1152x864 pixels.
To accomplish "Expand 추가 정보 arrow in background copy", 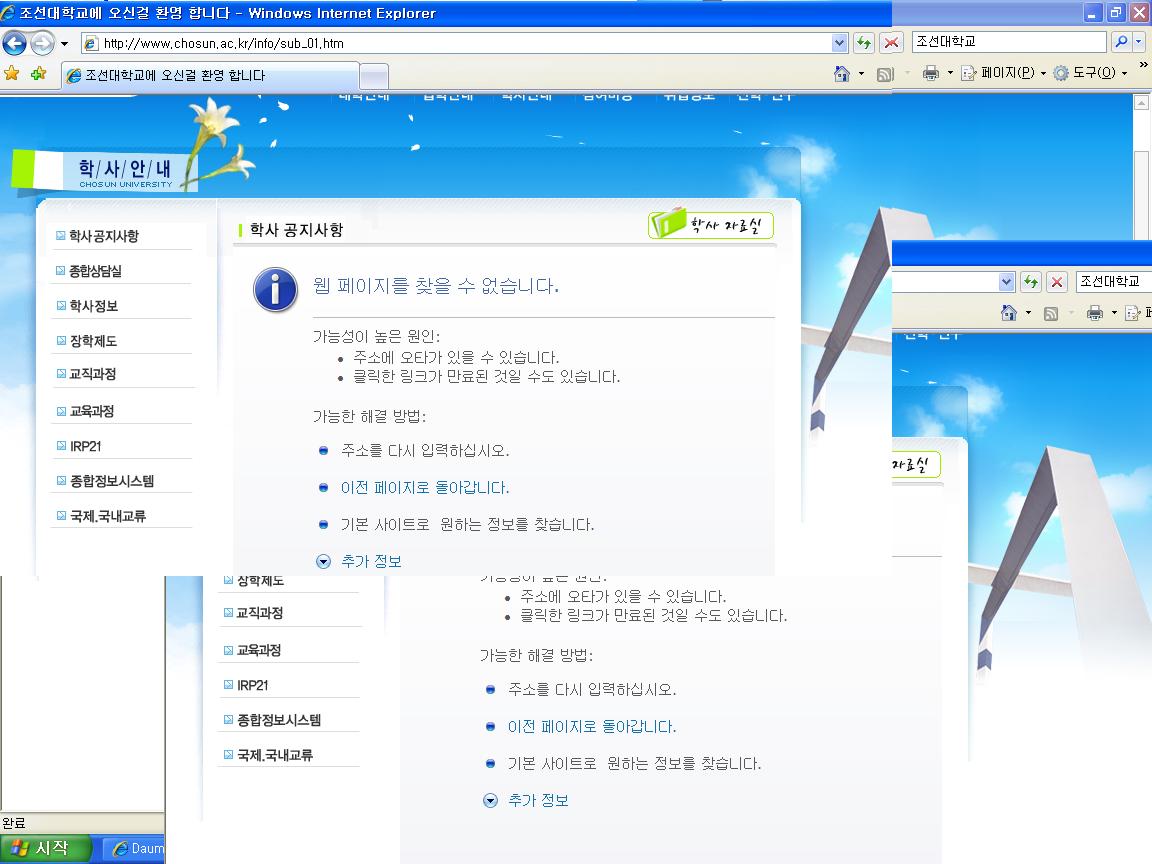I will (x=490, y=801).
